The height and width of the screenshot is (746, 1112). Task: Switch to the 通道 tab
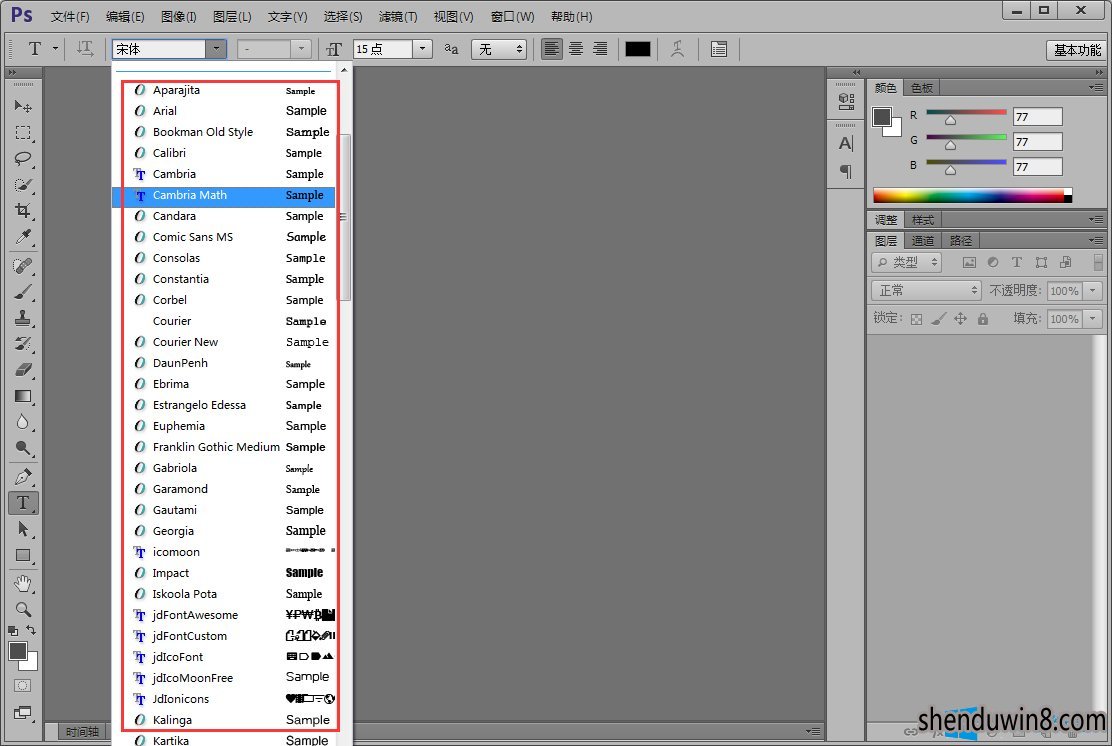click(923, 241)
